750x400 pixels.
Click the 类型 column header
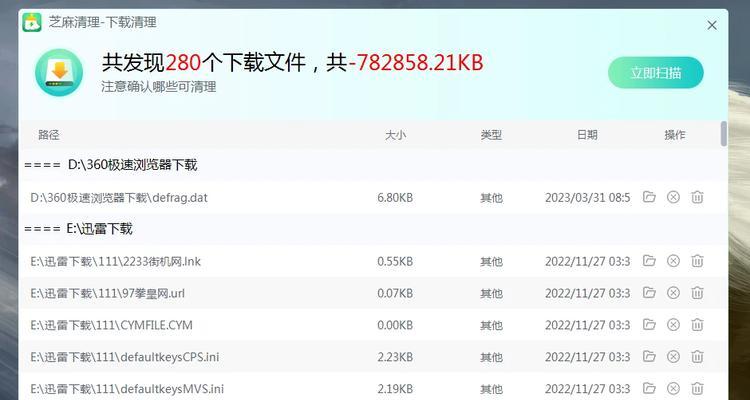tap(491, 135)
